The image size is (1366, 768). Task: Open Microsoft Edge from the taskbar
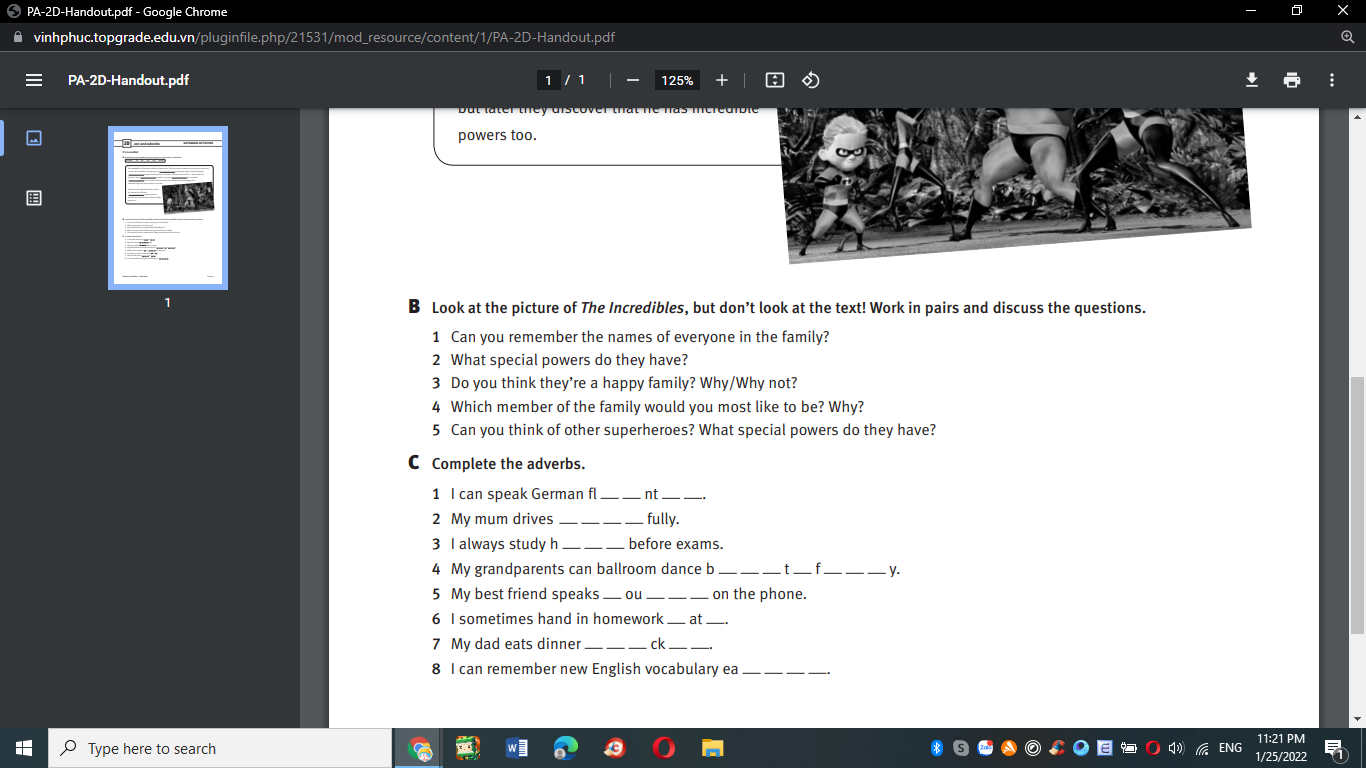click(x=566, y=748)
